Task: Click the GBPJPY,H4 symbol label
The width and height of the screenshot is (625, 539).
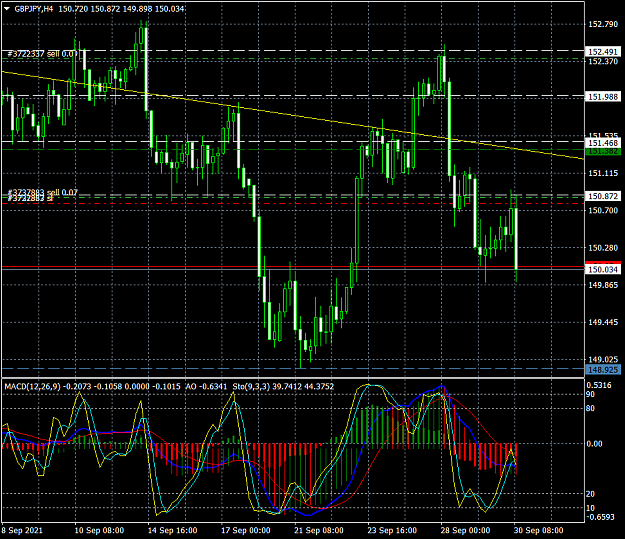Action: click(33, 9)
